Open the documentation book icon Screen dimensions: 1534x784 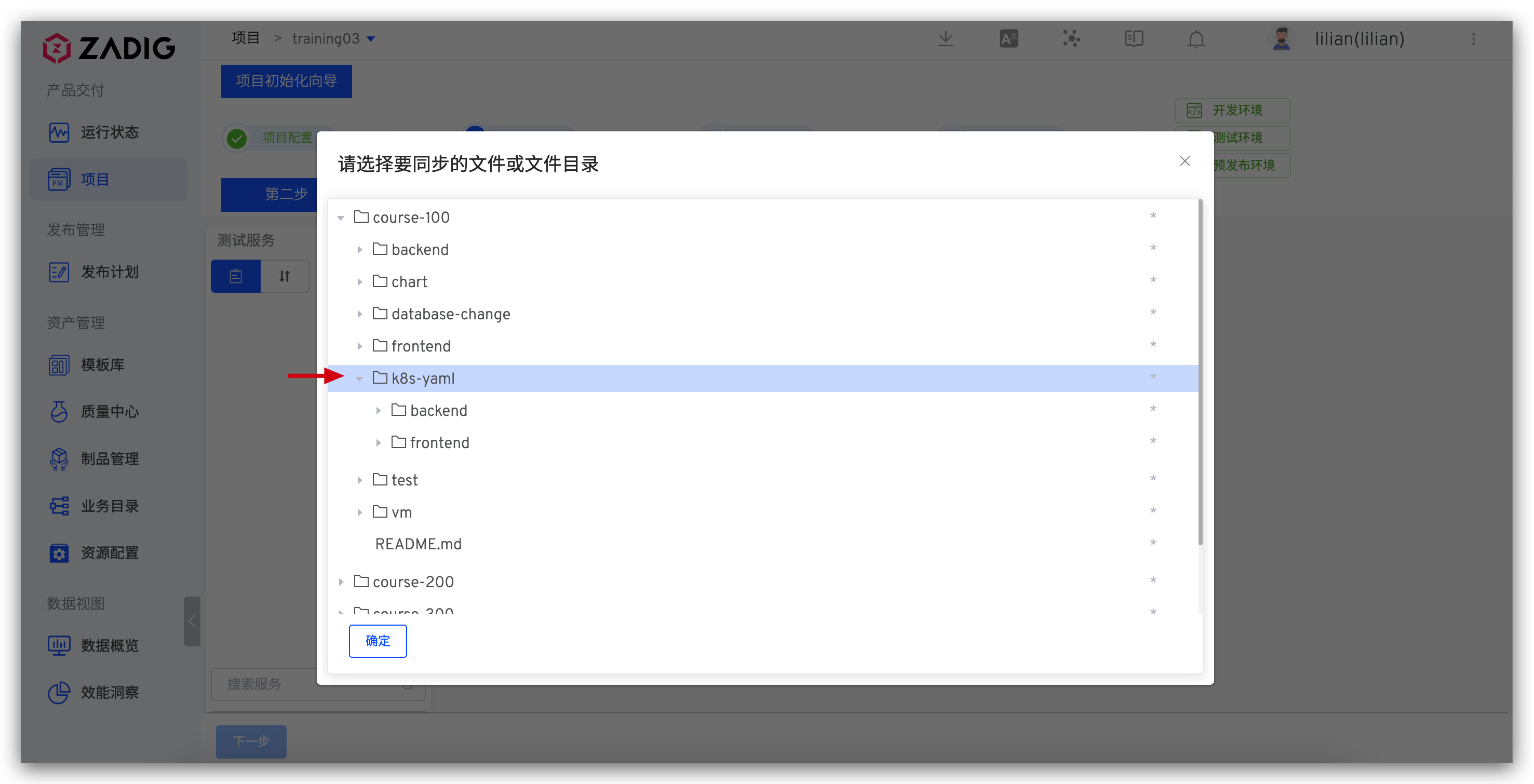click(1134, 39)
